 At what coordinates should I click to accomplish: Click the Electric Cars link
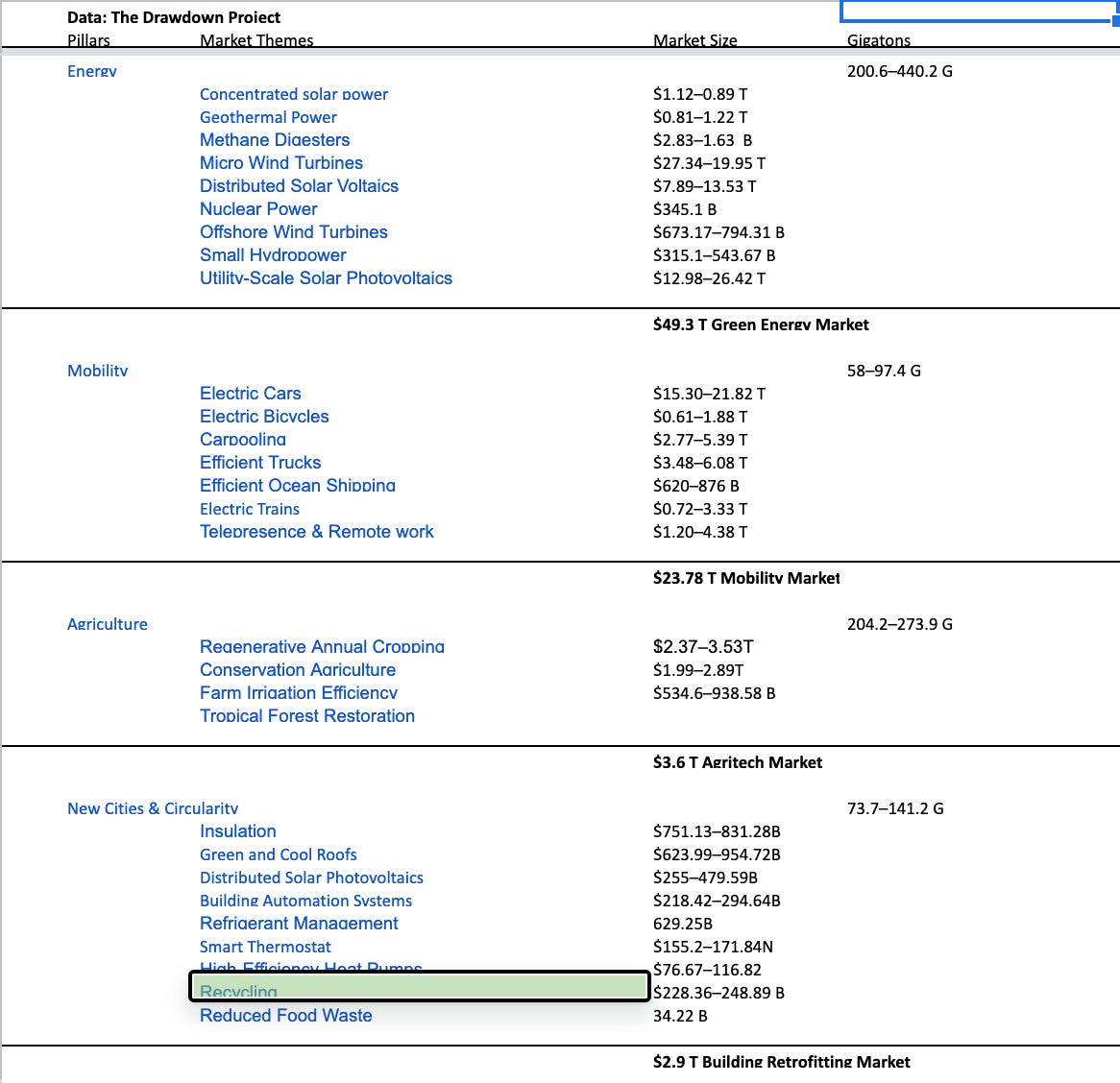(x=250, y=394)
